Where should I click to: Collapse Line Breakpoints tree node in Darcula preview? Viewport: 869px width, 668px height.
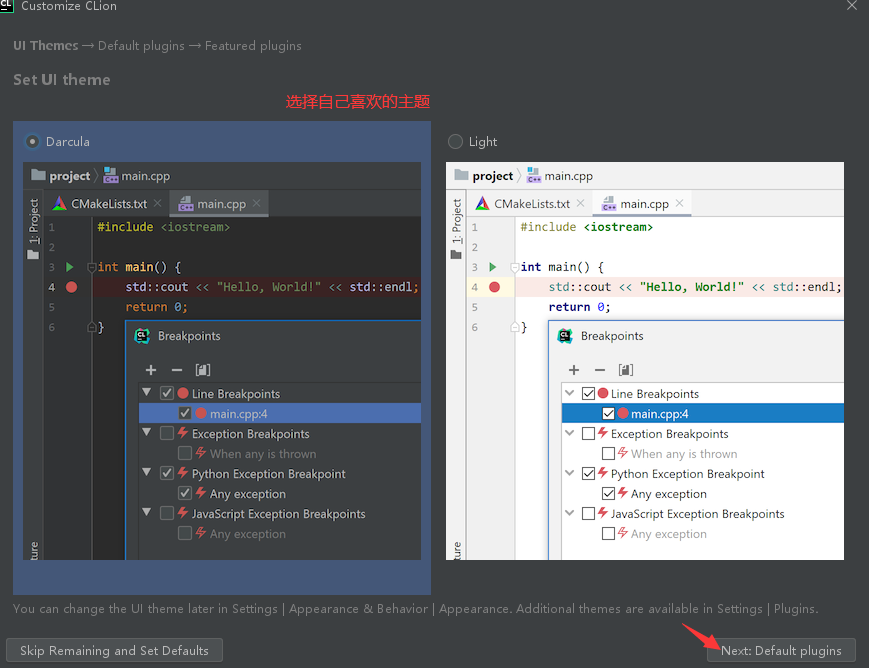point(148,394)
